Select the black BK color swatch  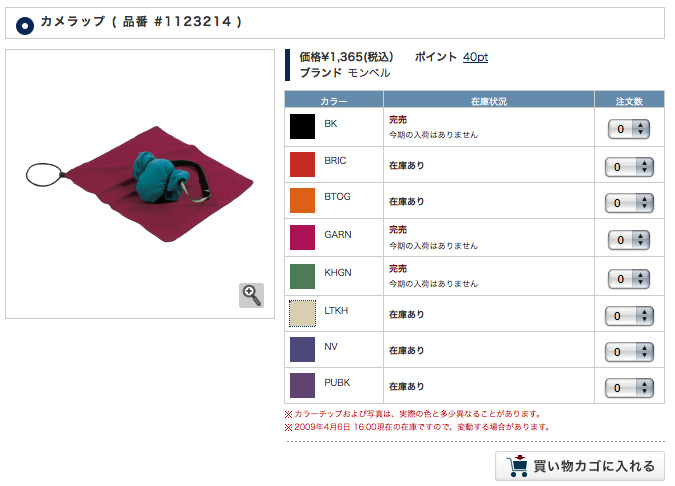pos(302,127)
